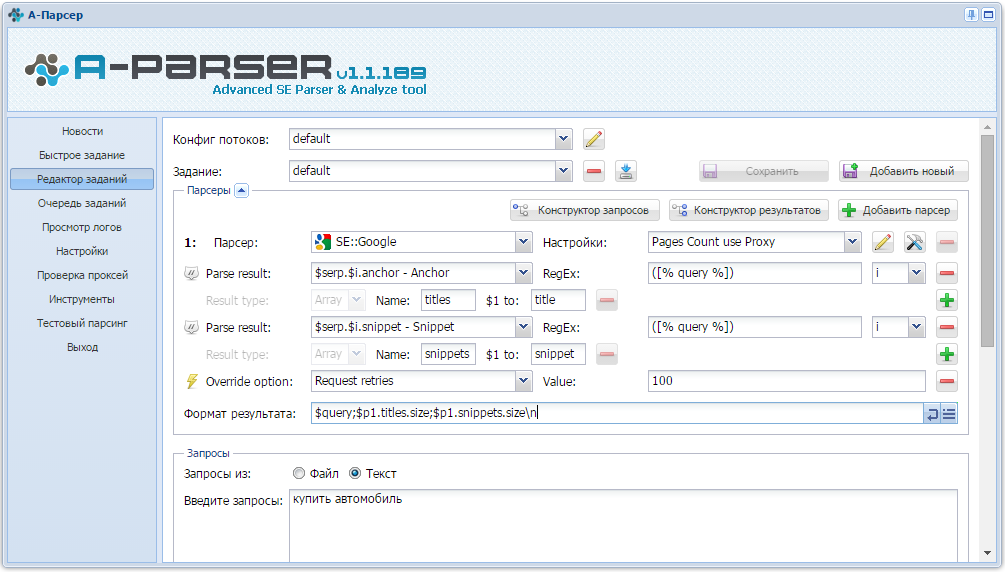Remove the Snippet parse result row
The height and width of the screenshot is (572, 1005).
click(947, 327)
